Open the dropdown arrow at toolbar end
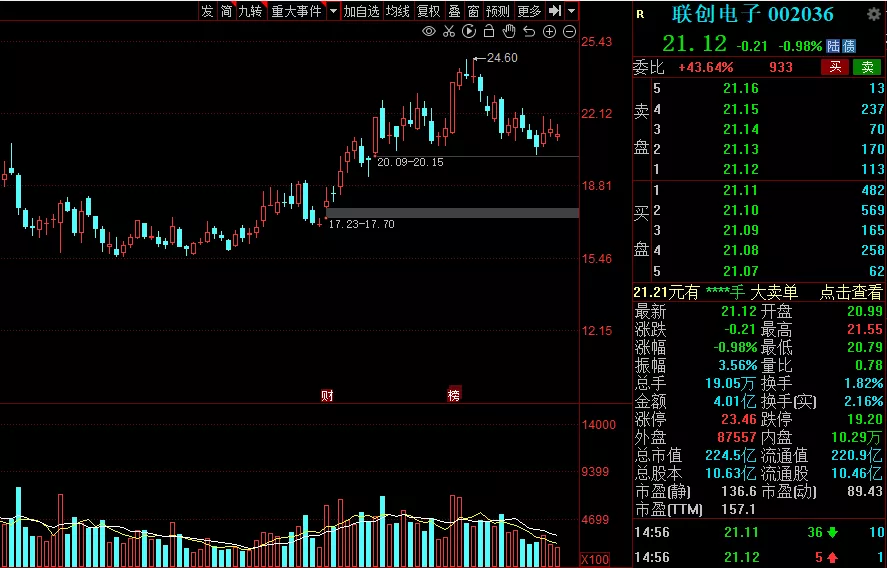Viewport: 887px width, 568px height. coord(571,11)
